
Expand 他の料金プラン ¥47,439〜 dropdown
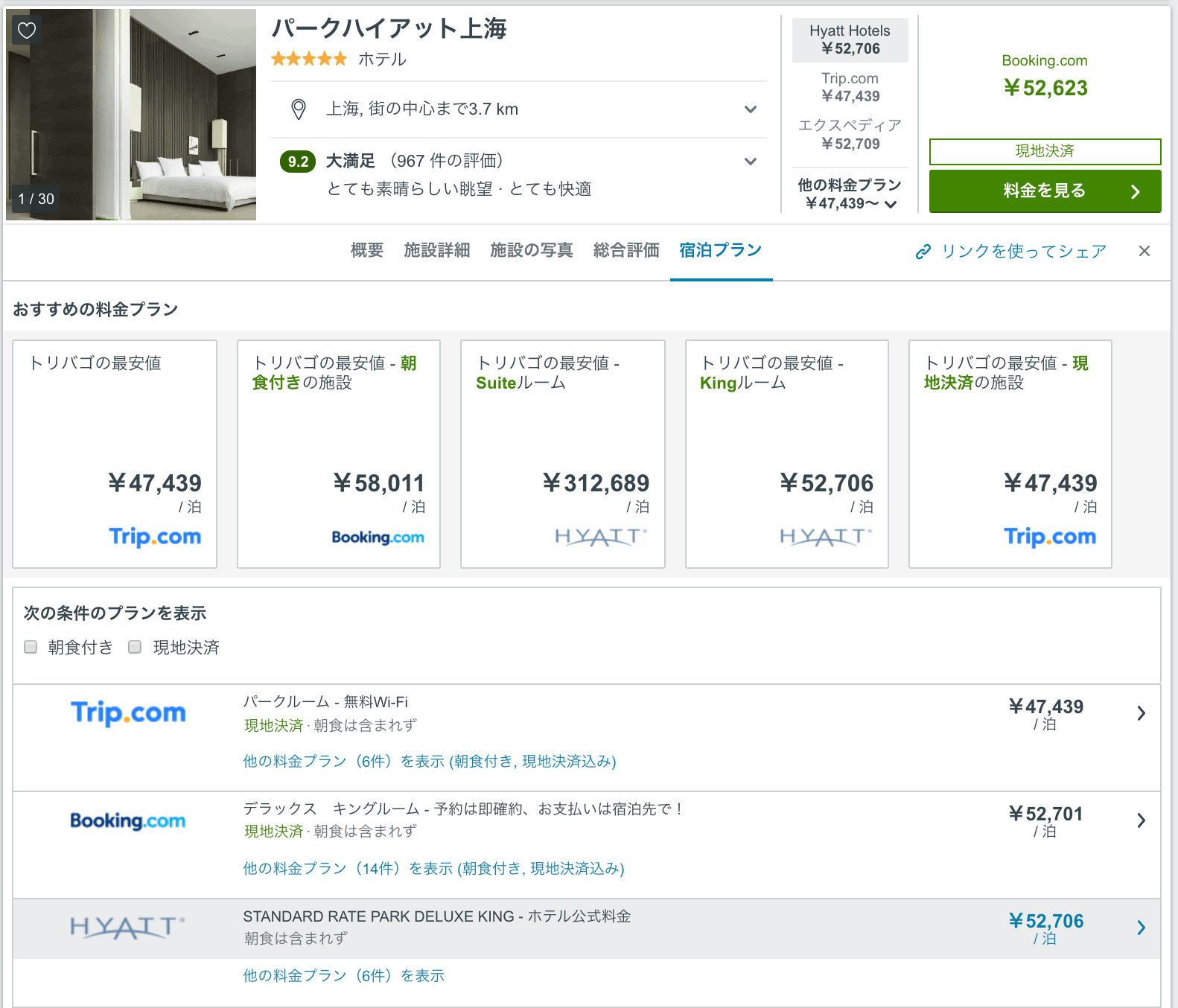[850, 194]
